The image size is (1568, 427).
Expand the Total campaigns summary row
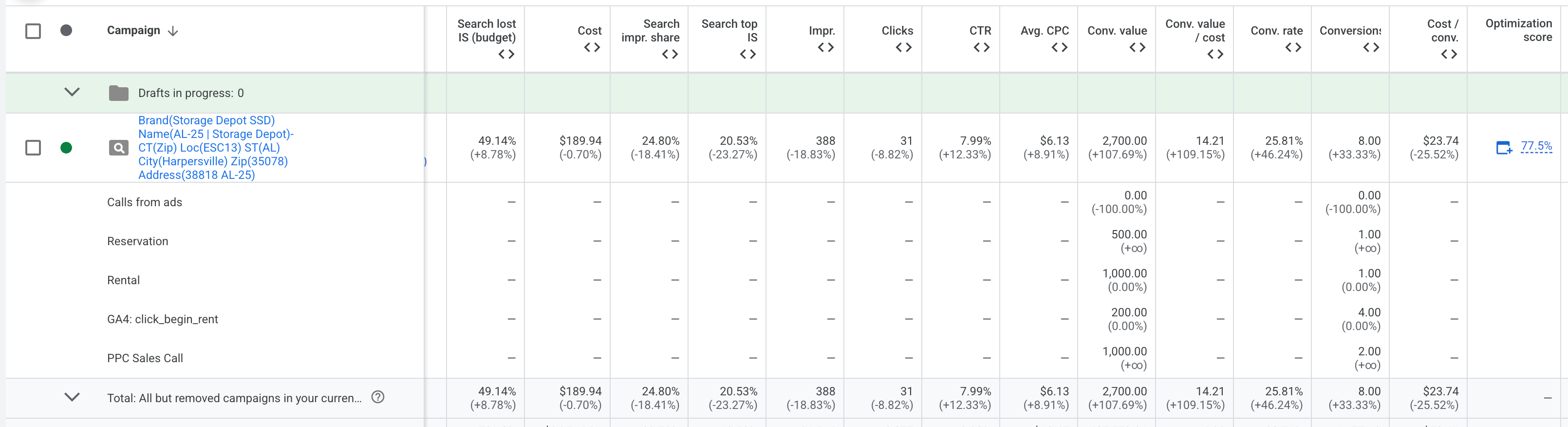click(x=72, y=398)
